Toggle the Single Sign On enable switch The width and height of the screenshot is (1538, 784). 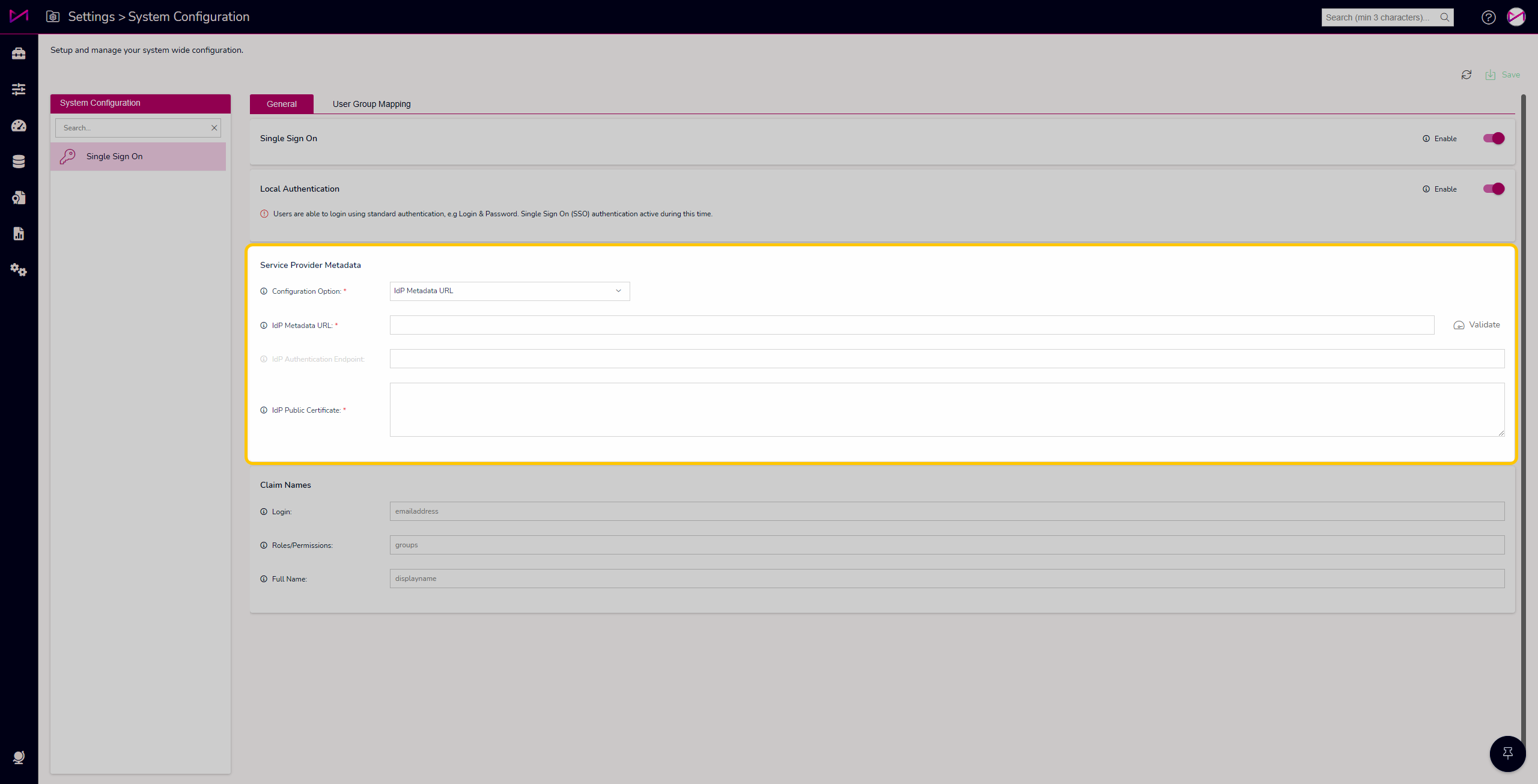point(1494,138)
